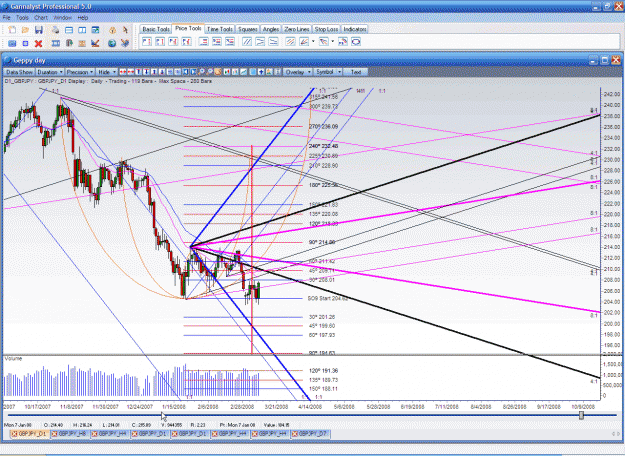
Task: Switch to the Stop Loss tab
Action: (326, 29)
